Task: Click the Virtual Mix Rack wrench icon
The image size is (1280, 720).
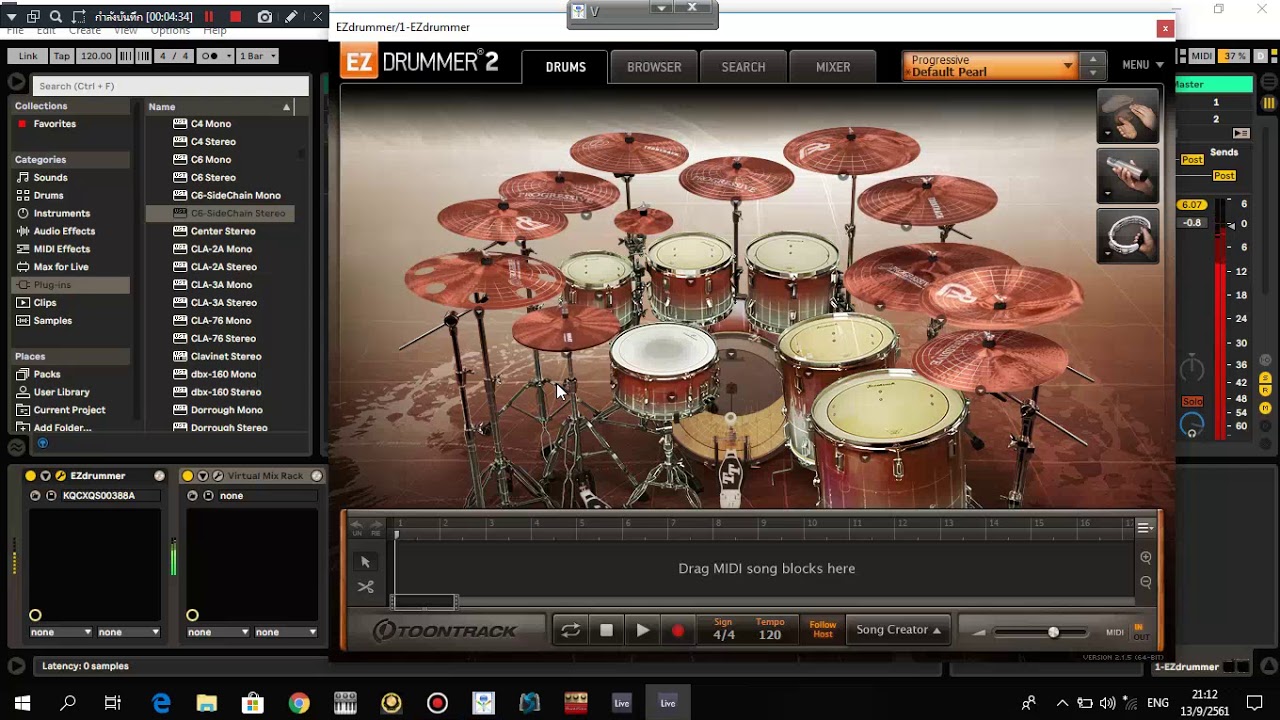Action: [x=217, y=476]
